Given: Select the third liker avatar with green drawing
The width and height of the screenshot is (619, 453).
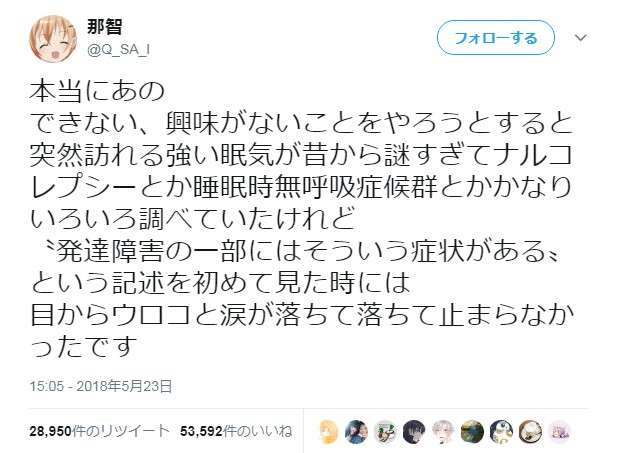Looking at the screenshot, I should tap(385, 431).
